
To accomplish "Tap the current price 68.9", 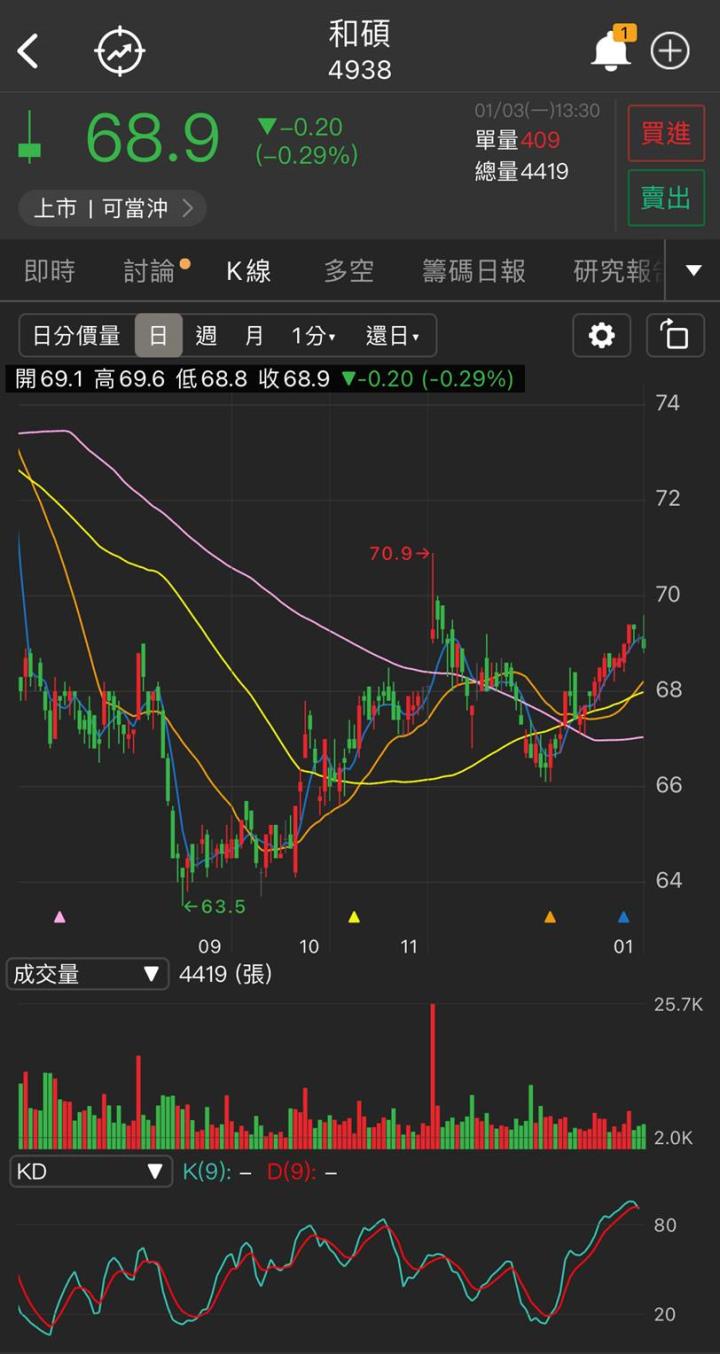I will (x=152, y=139).
